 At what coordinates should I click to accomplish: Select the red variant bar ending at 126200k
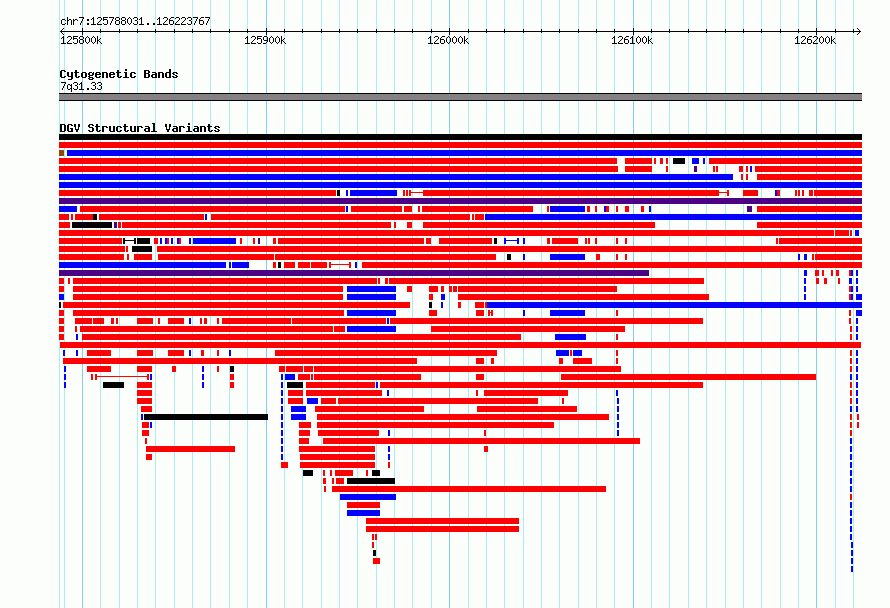click(688, 377)
